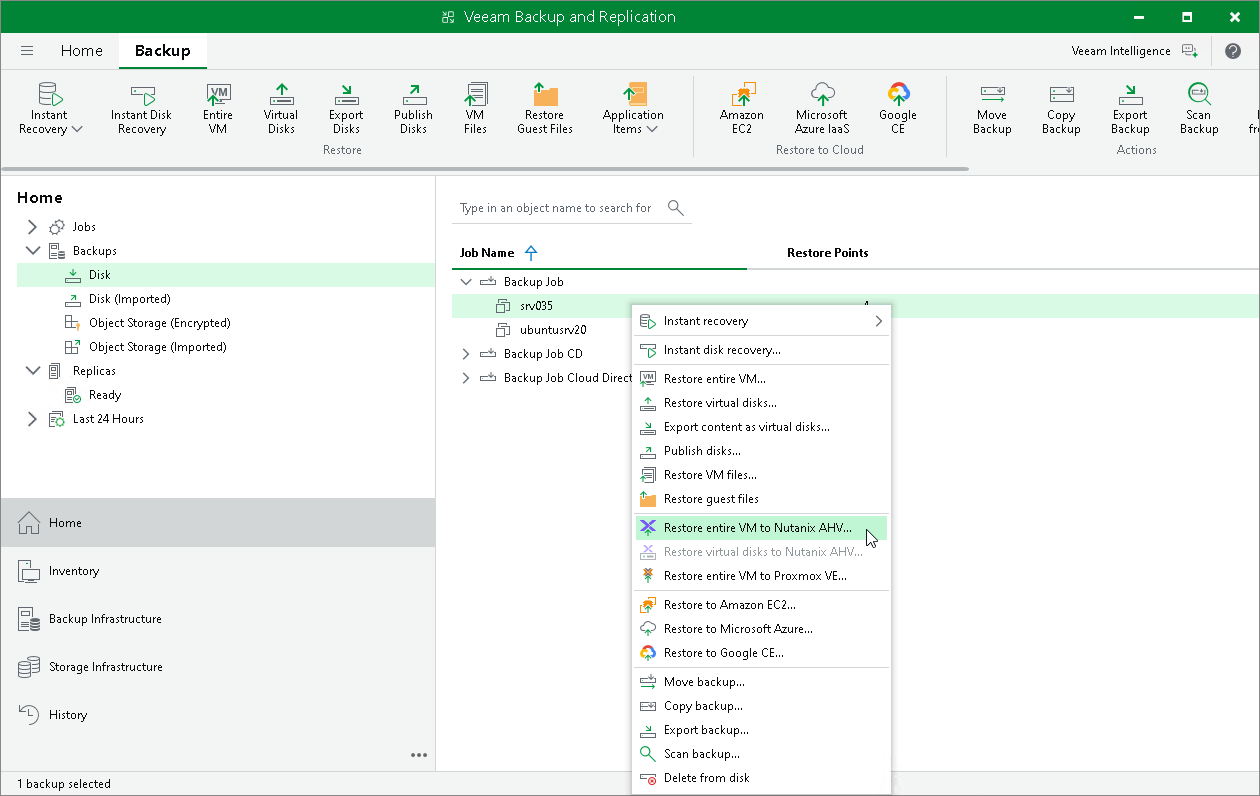Choose Delete from disk menu item
Viewport: 1260px width, 796px height.
[761, 778]
